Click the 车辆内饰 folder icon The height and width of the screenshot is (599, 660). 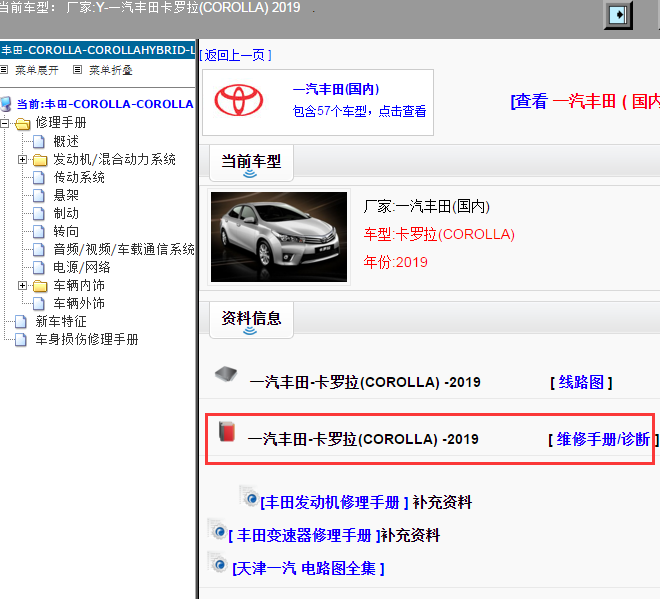(40, 286)
